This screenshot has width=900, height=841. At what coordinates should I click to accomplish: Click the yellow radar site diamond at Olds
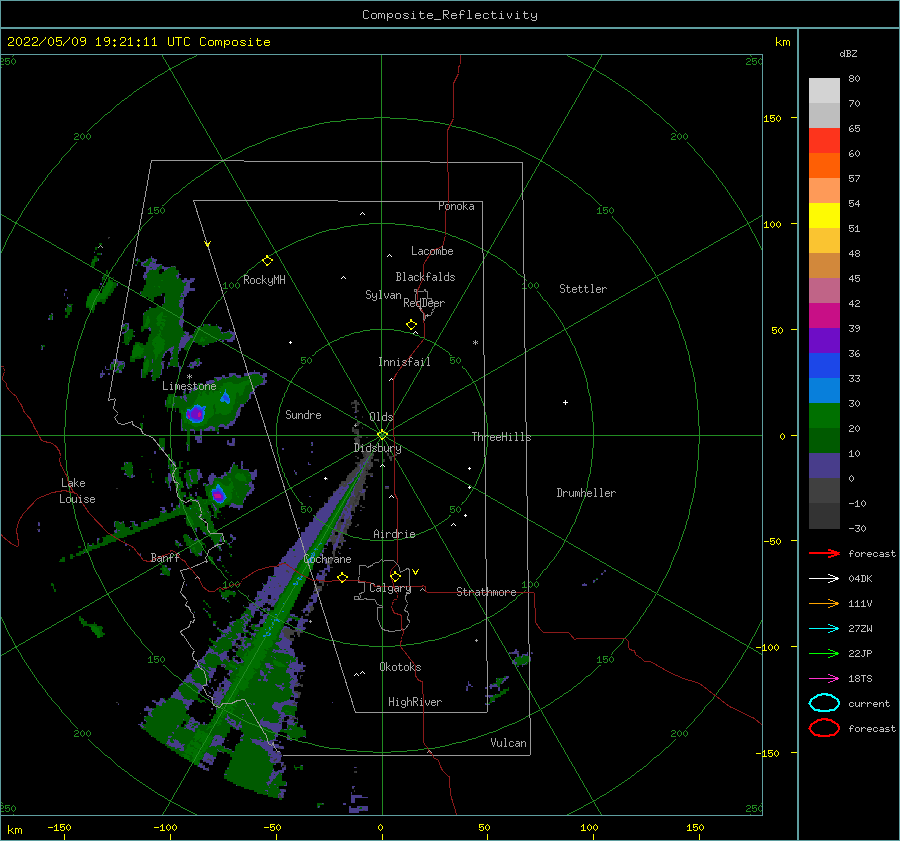click(x=382, y=435)
